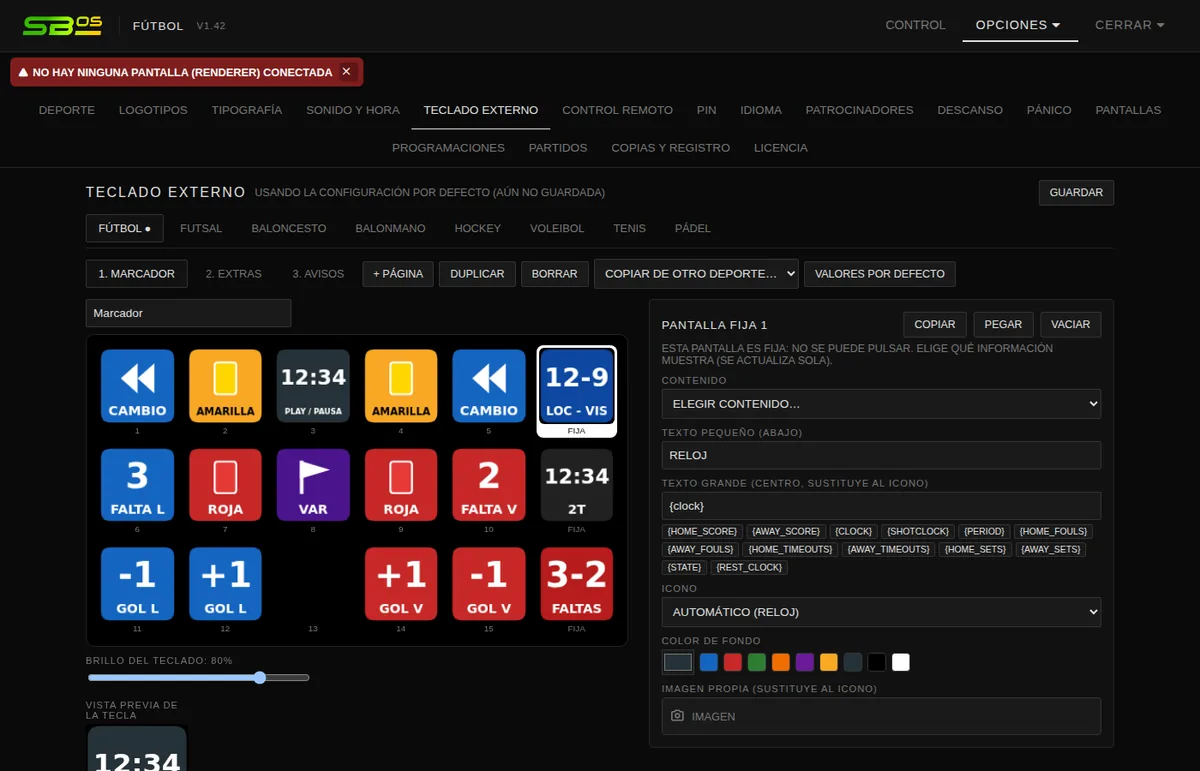Open the Copiar de otro deporte dropdown
This screenshot has width=1200, height=771.
pyautogui.click(x=696, y=274)
